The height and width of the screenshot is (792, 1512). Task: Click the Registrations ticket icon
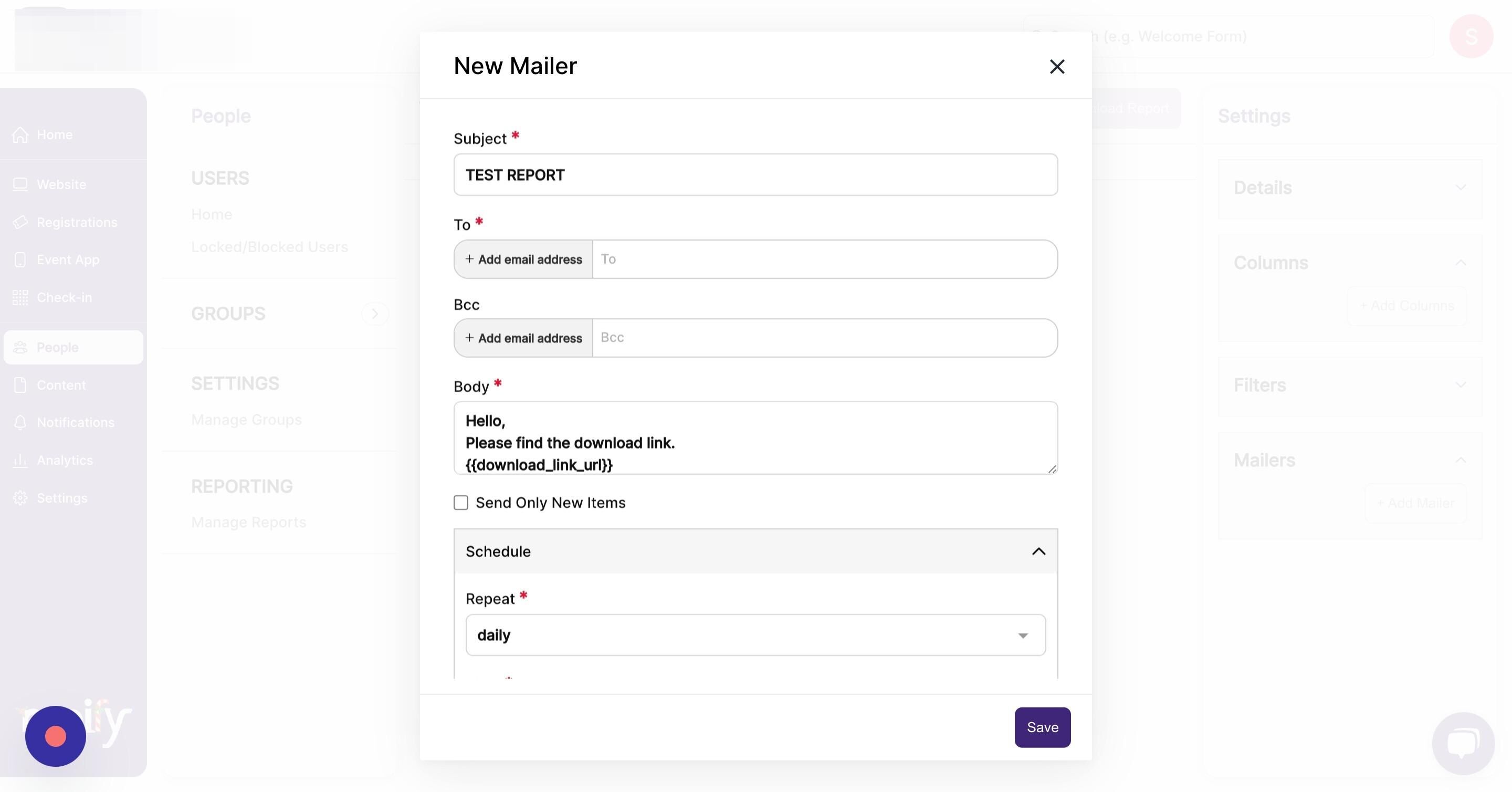20,222
